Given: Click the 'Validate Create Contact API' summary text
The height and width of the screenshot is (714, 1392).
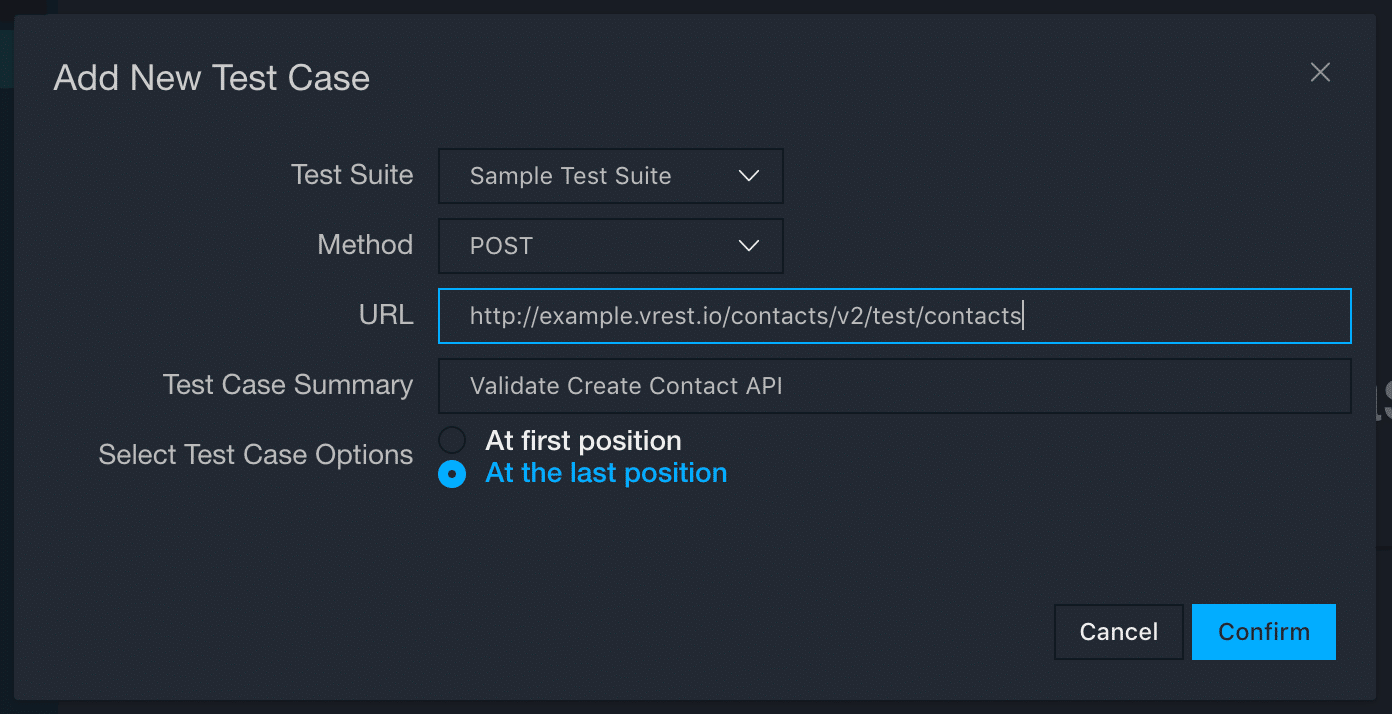Looking at the screenshot, I should pyautogui.click(x=626, y=386).
